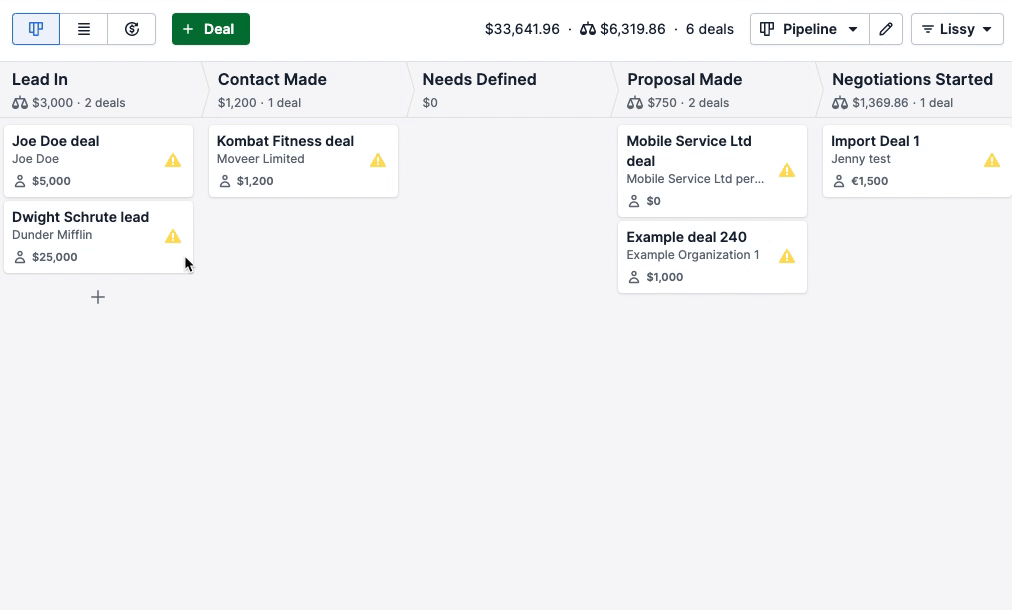
Task: Open the Pipeline dropdown
Action: pyautogui.click(x=809, y=29)
